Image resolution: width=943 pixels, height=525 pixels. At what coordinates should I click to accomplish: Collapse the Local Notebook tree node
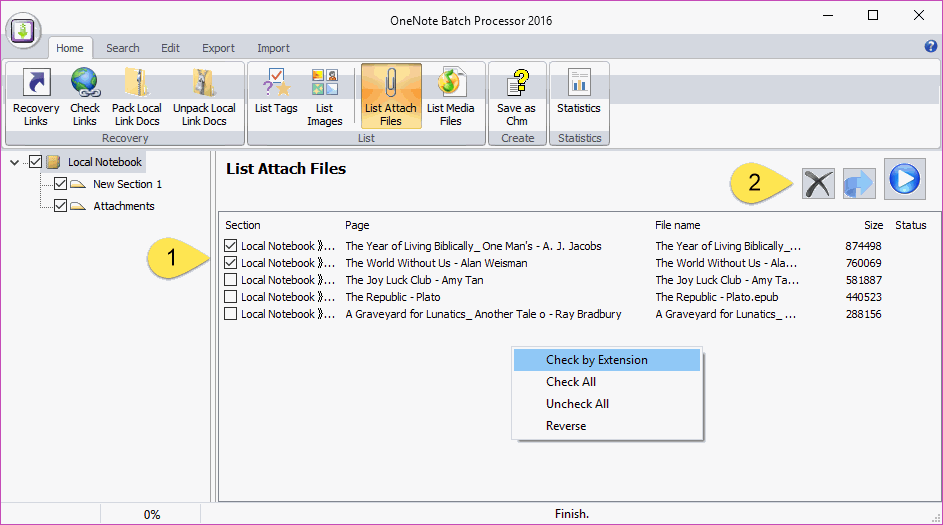pos(15,162)
